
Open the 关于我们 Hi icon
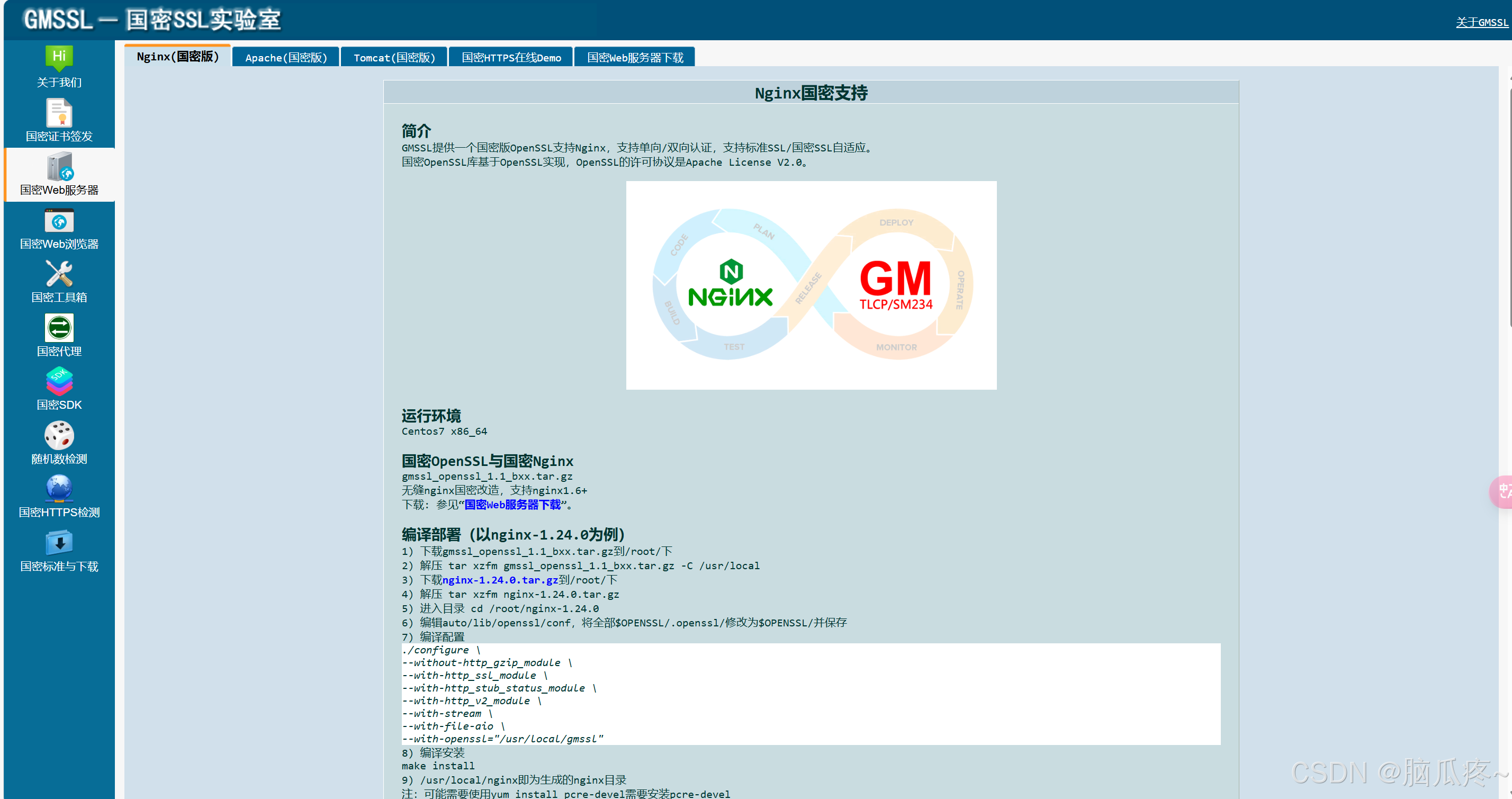click(x=59, y=58)
